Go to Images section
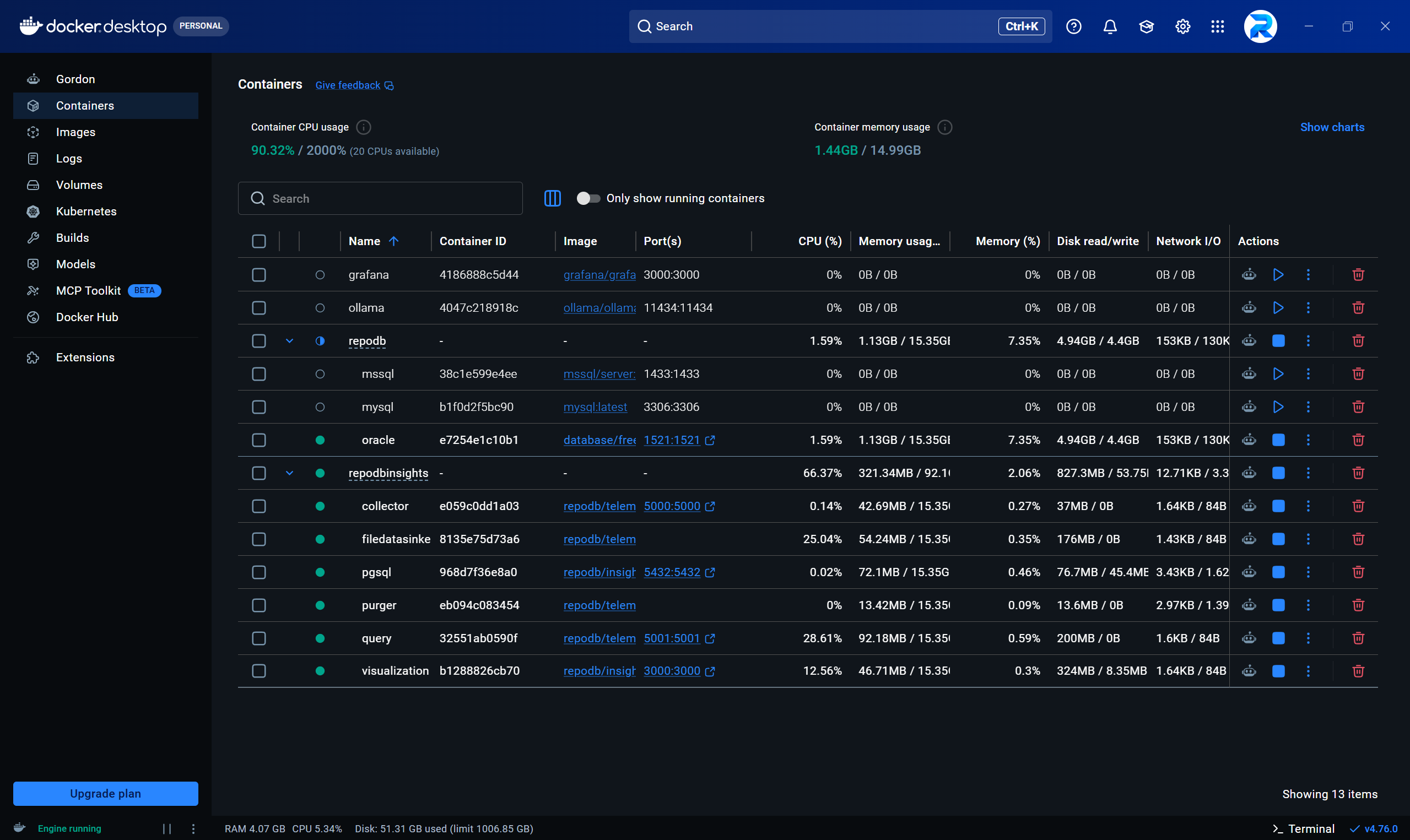 pyautogui.click(x=105, y=132)
